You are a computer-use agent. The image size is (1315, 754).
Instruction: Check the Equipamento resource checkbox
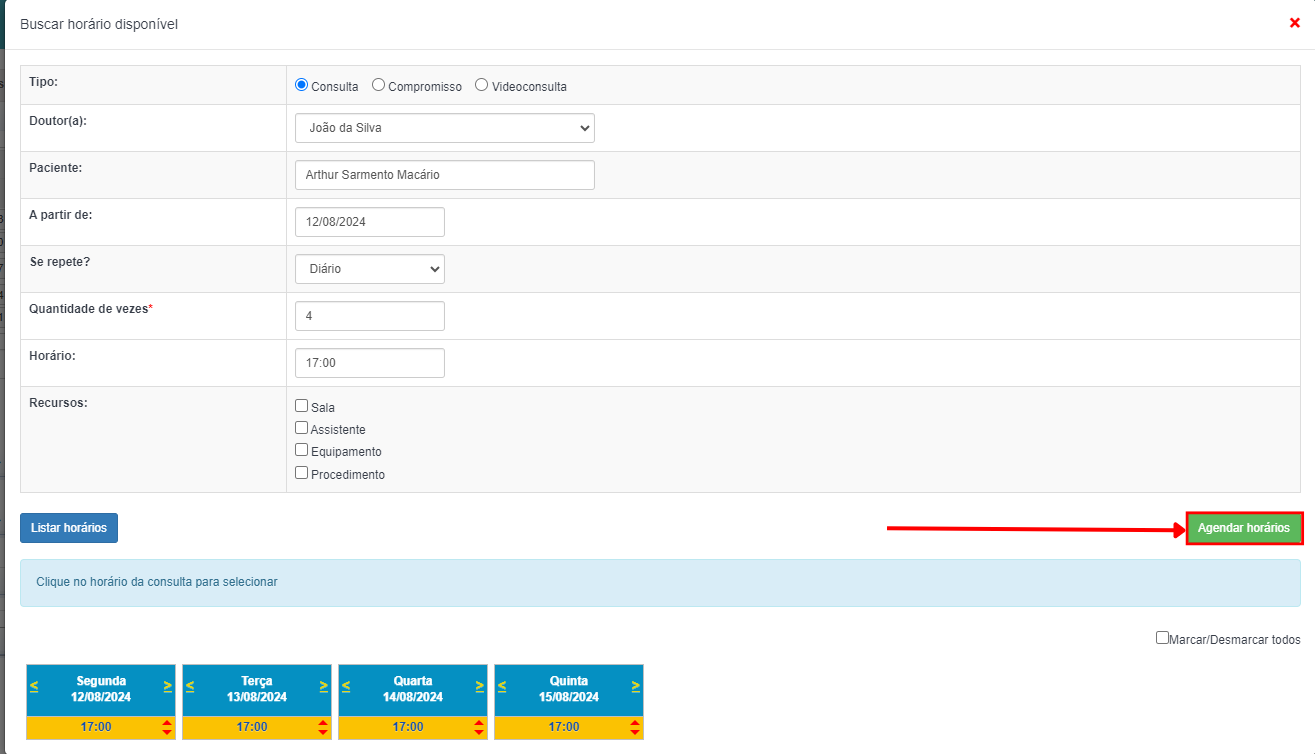click(301, 450)
